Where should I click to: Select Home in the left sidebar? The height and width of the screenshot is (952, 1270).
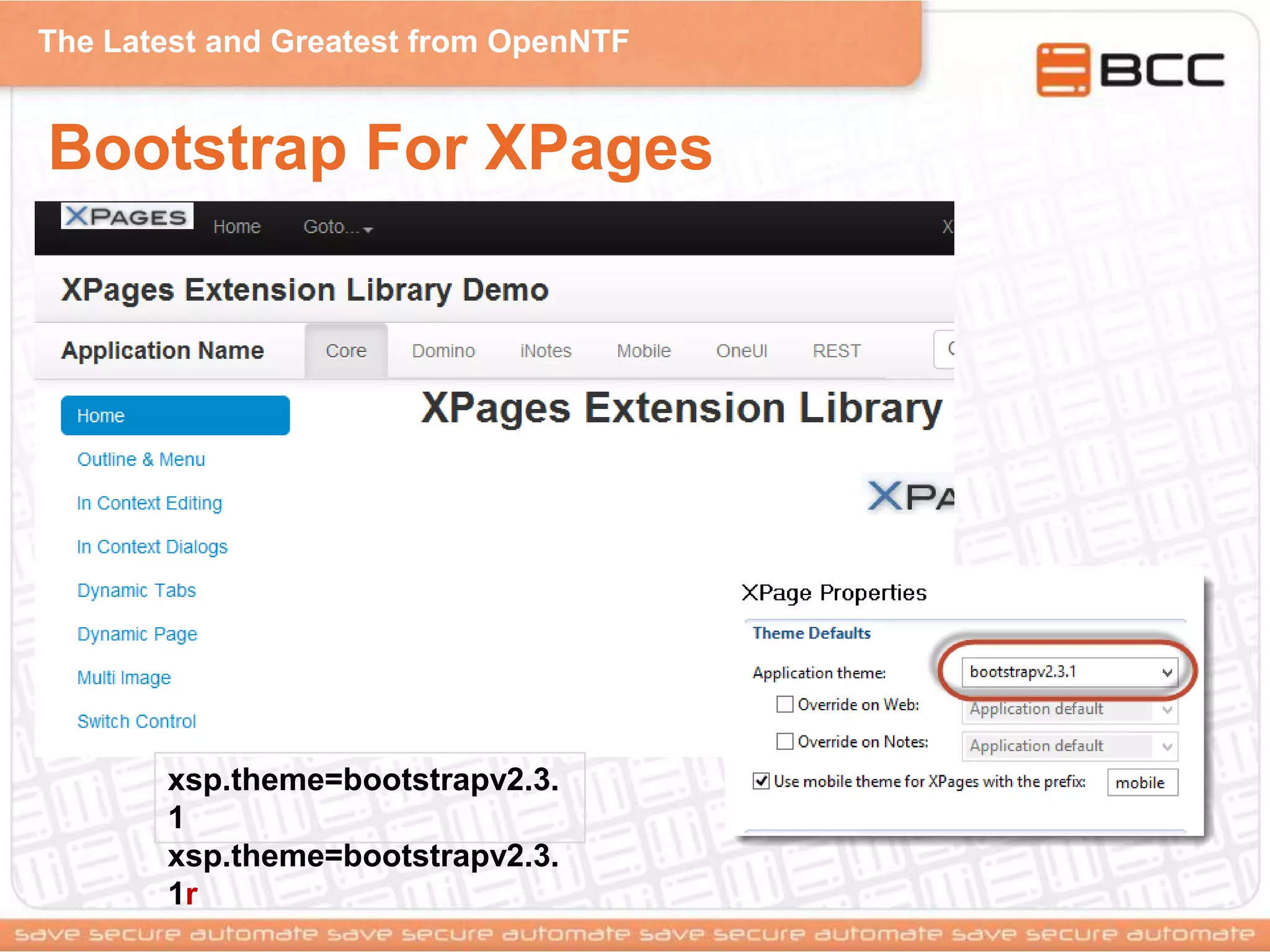coord(175,415)
